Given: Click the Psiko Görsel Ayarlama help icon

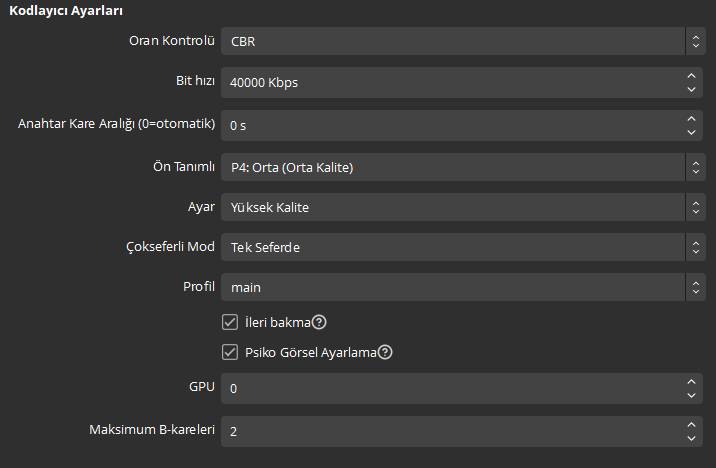Looking at the screenshot, I should tap(385, 352).
